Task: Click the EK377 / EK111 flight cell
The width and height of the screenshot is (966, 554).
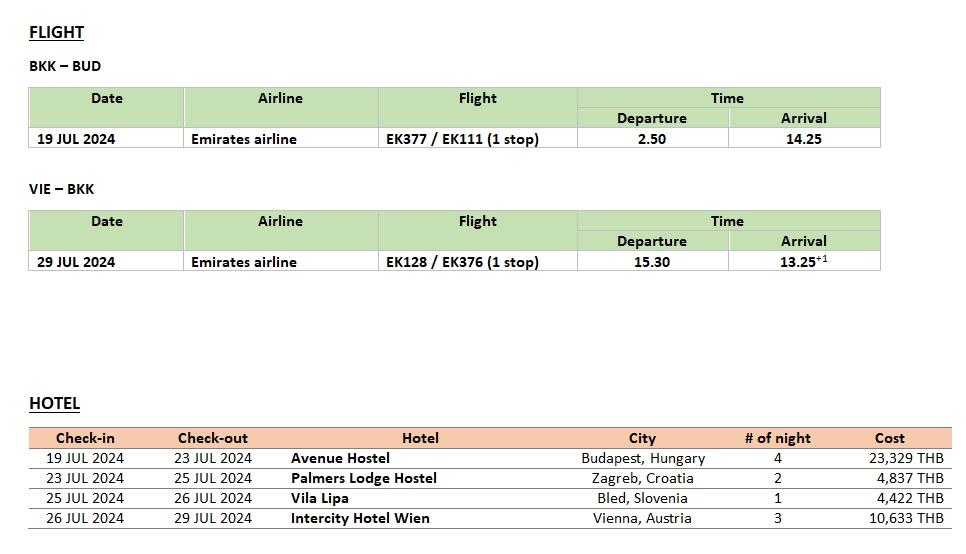Action: 477,138
